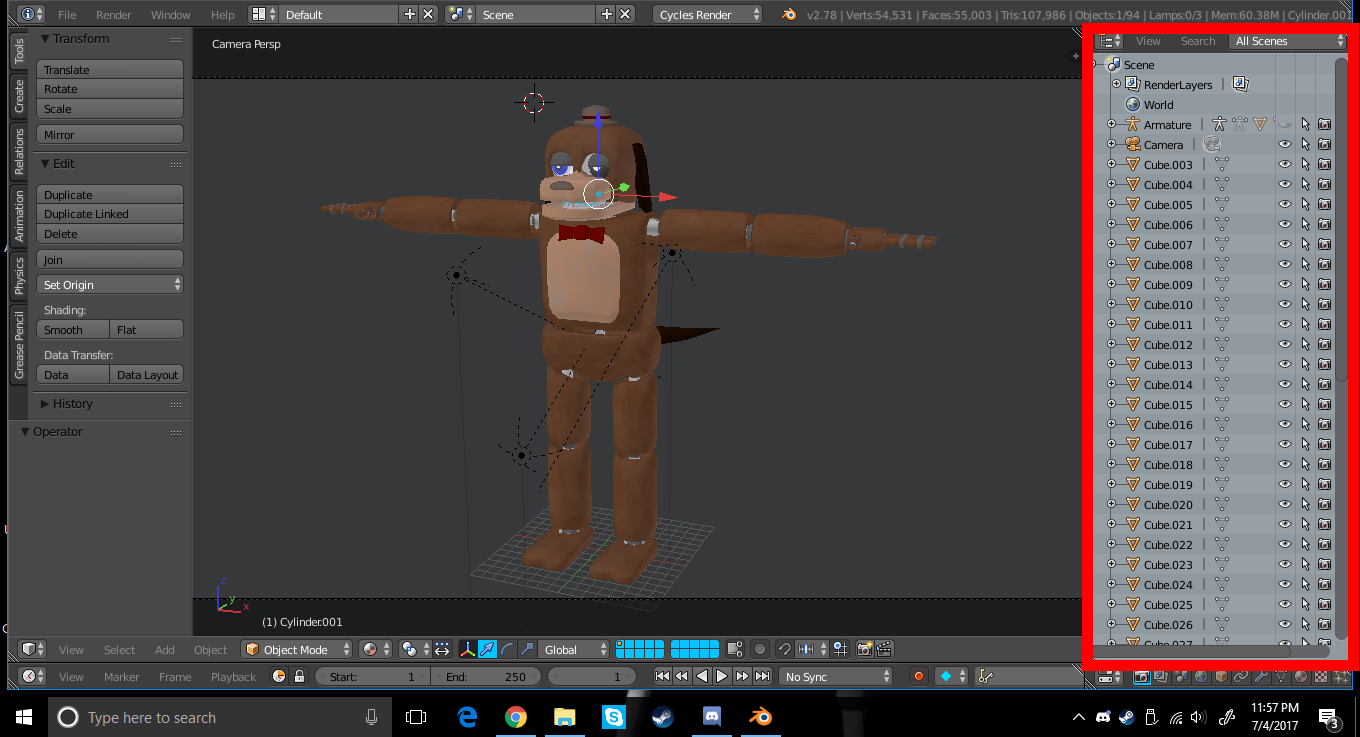Open the All Scenes display dropdown
The image size is (1360, 737).
pos(1289,41)
